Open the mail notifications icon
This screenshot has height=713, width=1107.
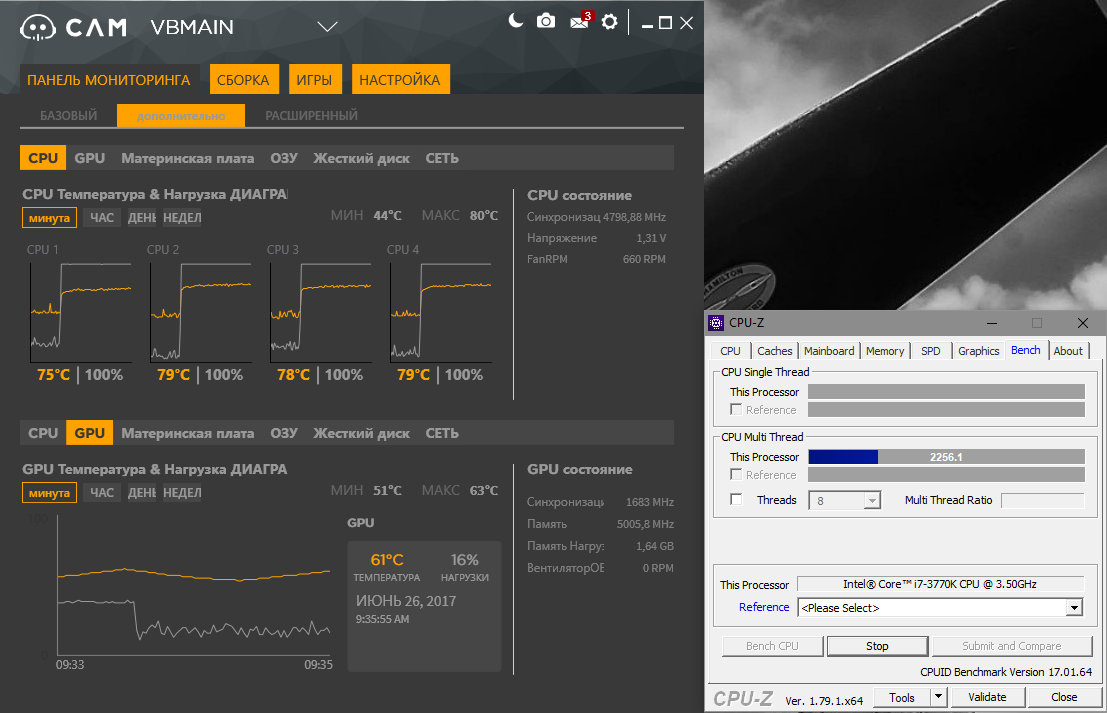tap(578, 22)
